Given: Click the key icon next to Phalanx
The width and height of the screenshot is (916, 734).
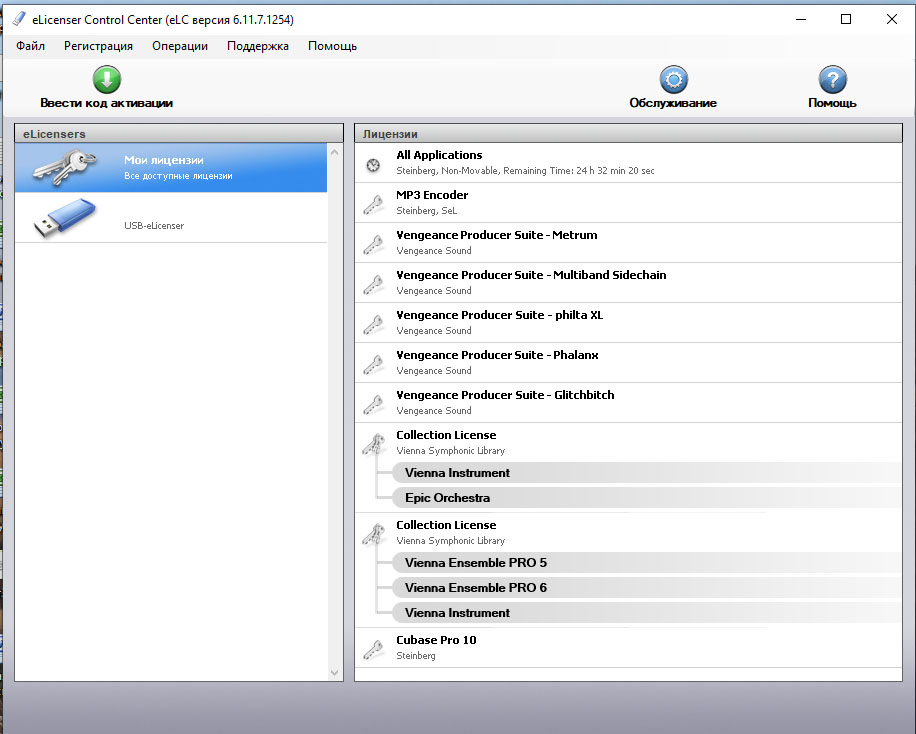Looking at the screenshot, I should click(373, 365).
